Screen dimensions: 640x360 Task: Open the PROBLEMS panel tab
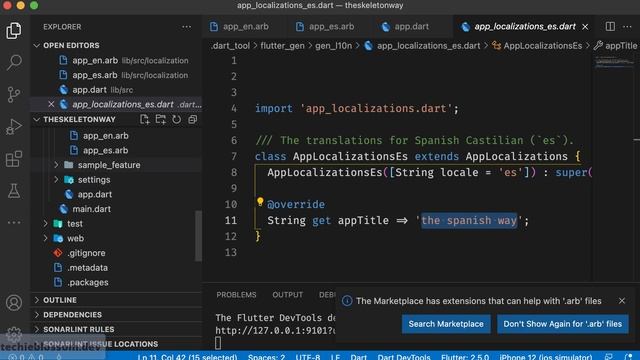(x=236, y=295)
